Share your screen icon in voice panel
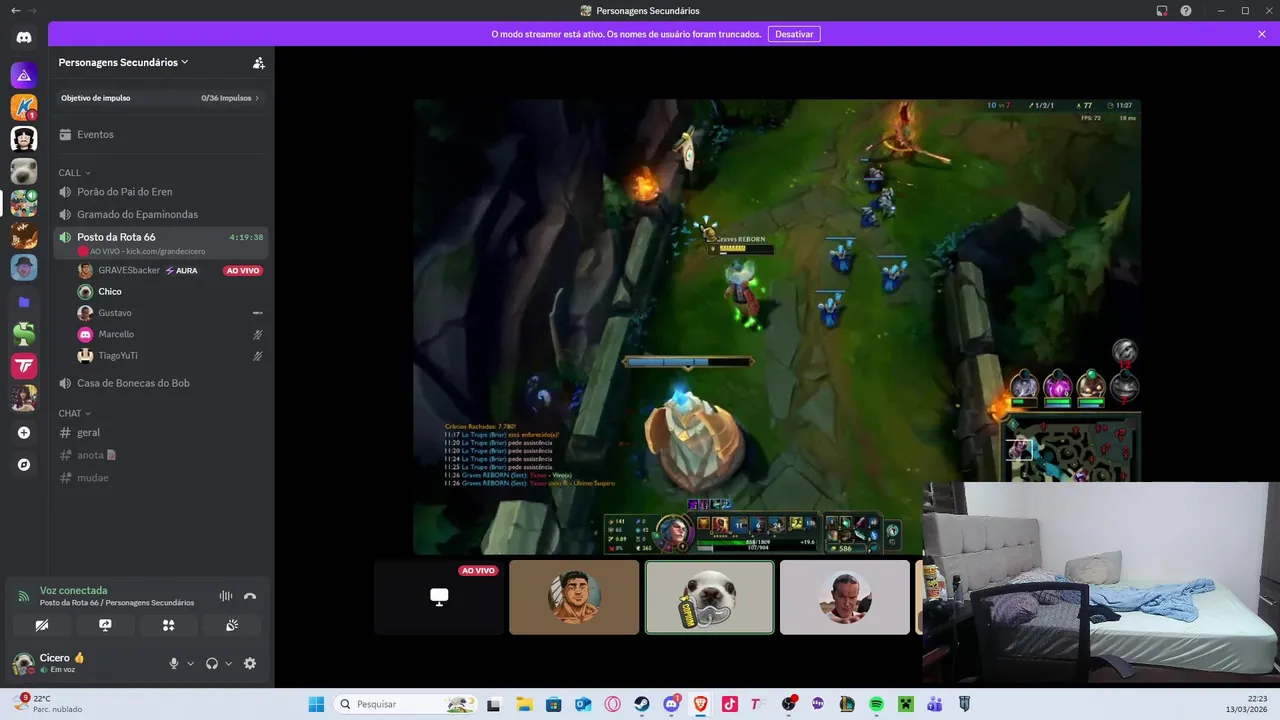1280x720 pixels. pyautogui.click(x=105, y=625)
